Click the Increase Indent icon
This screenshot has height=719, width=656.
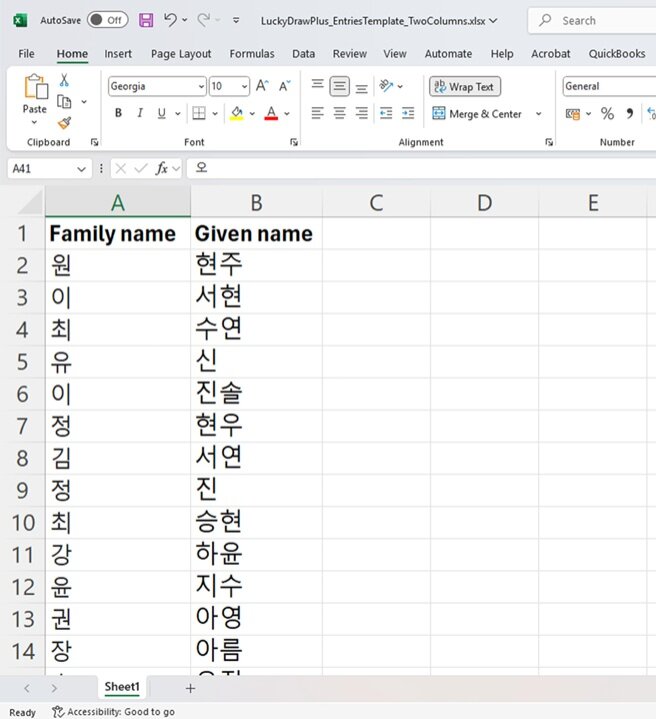pyautogui.click(x=407, y=114)
